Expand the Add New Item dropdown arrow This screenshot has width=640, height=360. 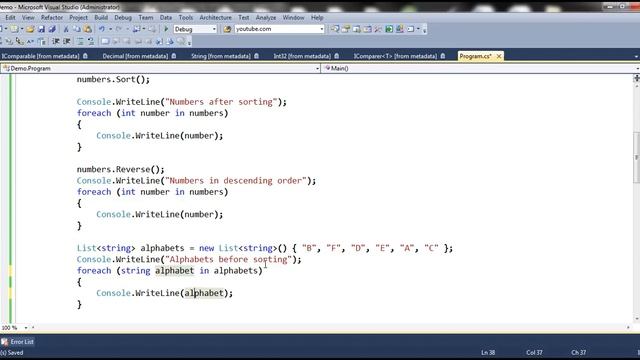click(x=22, y=29)
